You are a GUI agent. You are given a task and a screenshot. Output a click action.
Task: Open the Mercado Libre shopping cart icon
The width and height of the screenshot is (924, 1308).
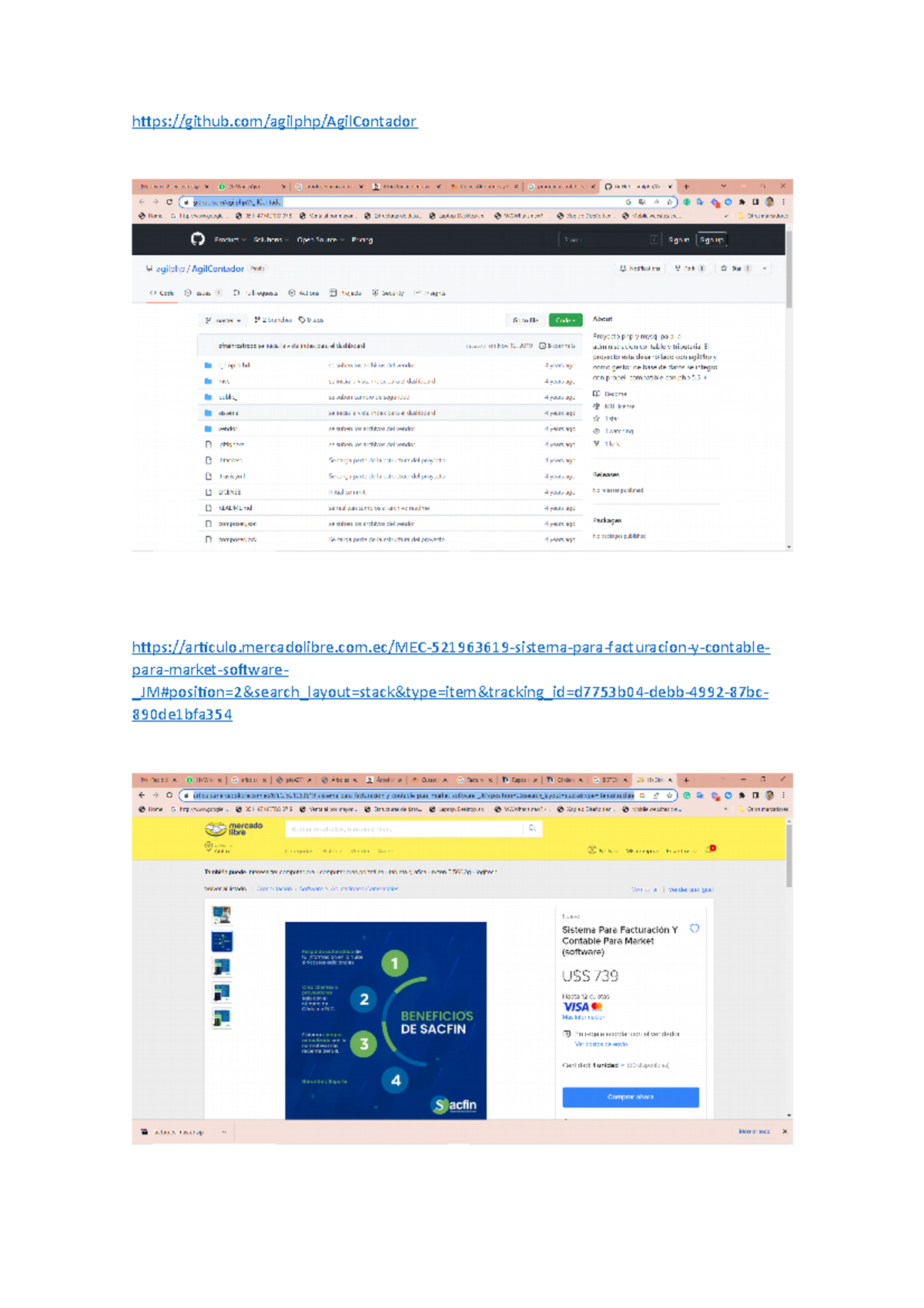[711, 850]
